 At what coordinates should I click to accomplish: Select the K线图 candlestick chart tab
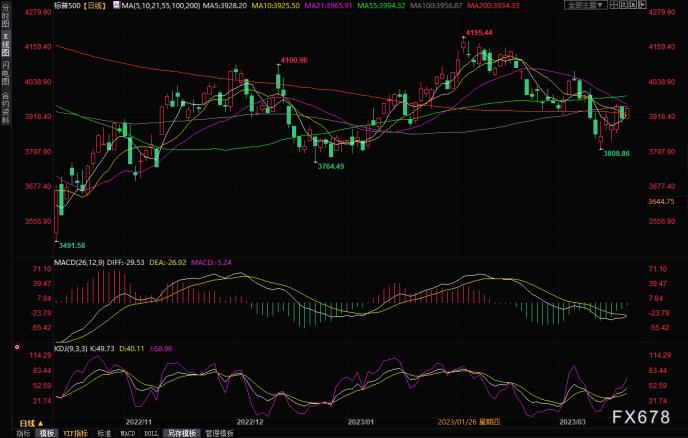[6, 45]
